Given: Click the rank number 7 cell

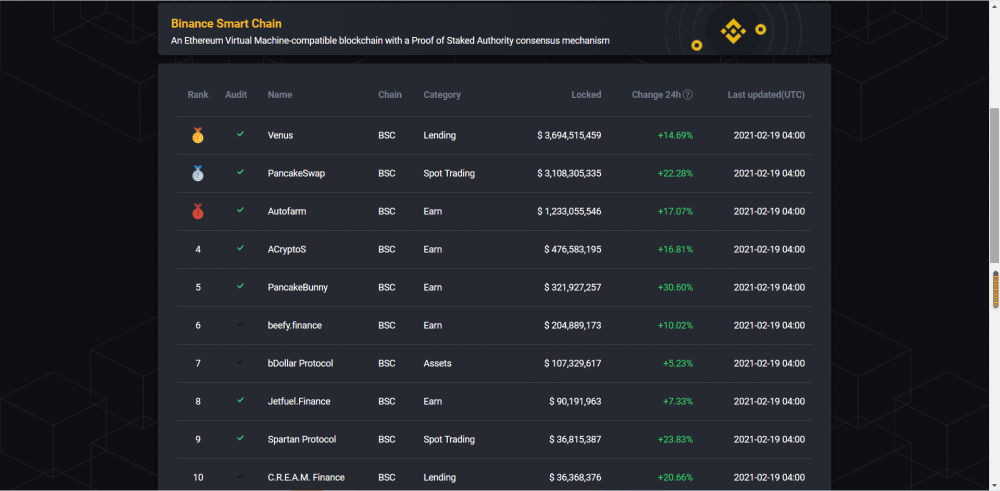Looking at the screenshot, I should [x=198, y=363].
